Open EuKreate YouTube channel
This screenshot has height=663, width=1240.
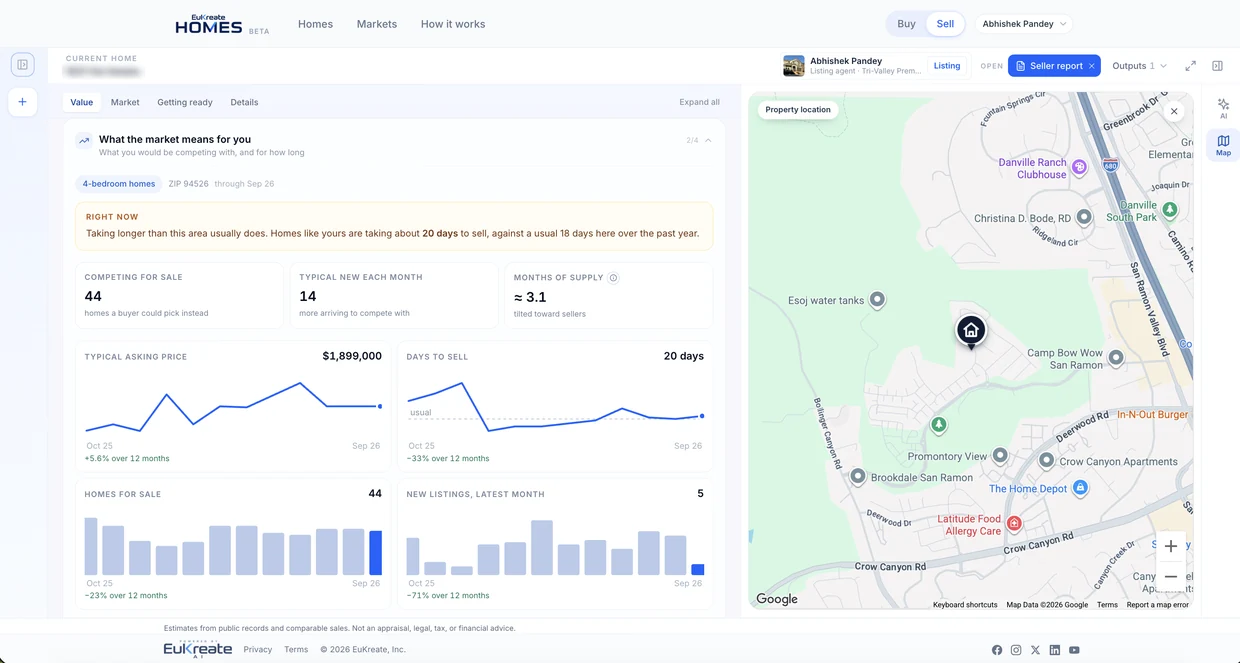click(1074, 650)
